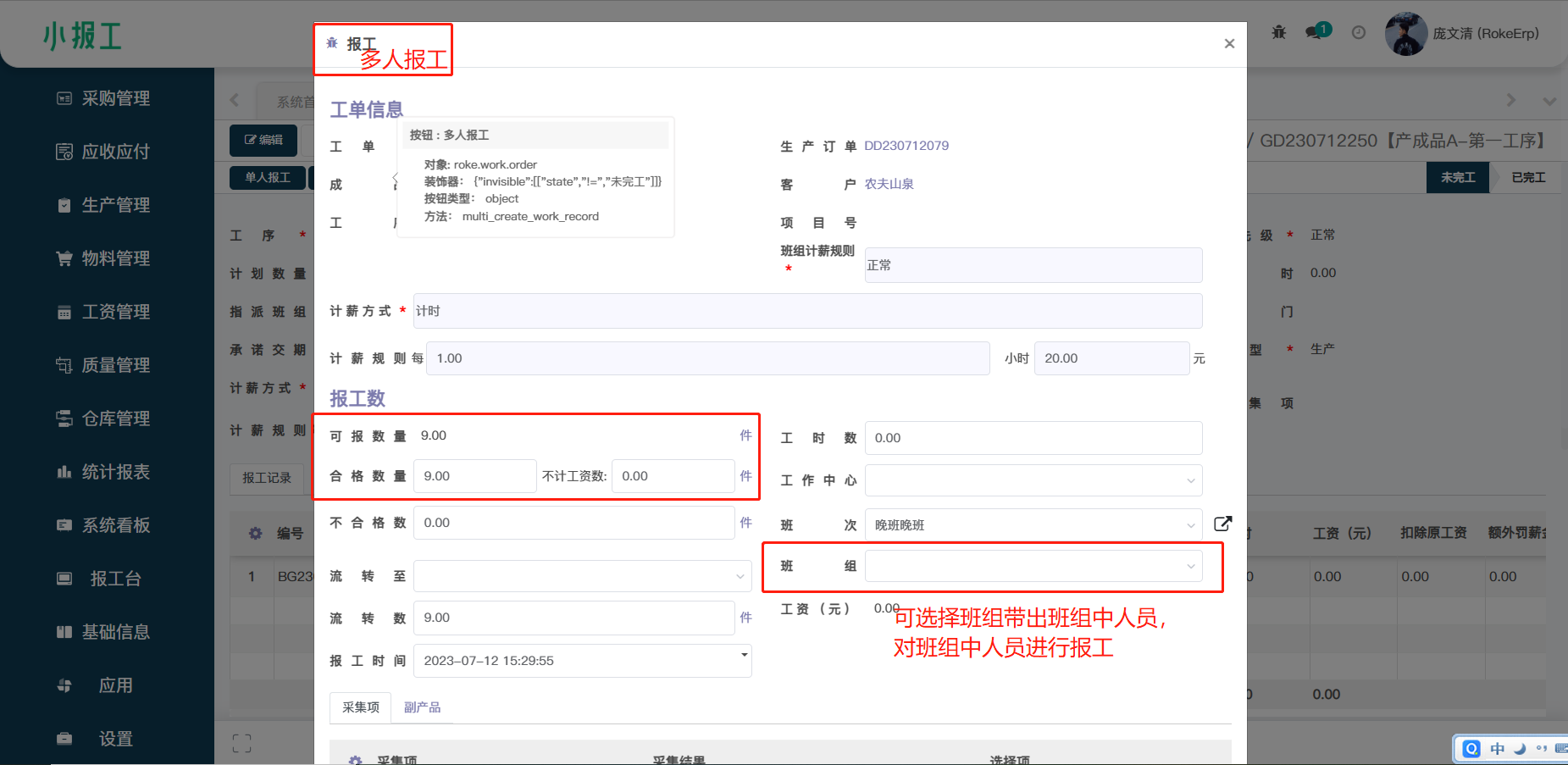Open external link beside 班次 field
This screenshot has height=765, width=1568.
(1222, 524)
